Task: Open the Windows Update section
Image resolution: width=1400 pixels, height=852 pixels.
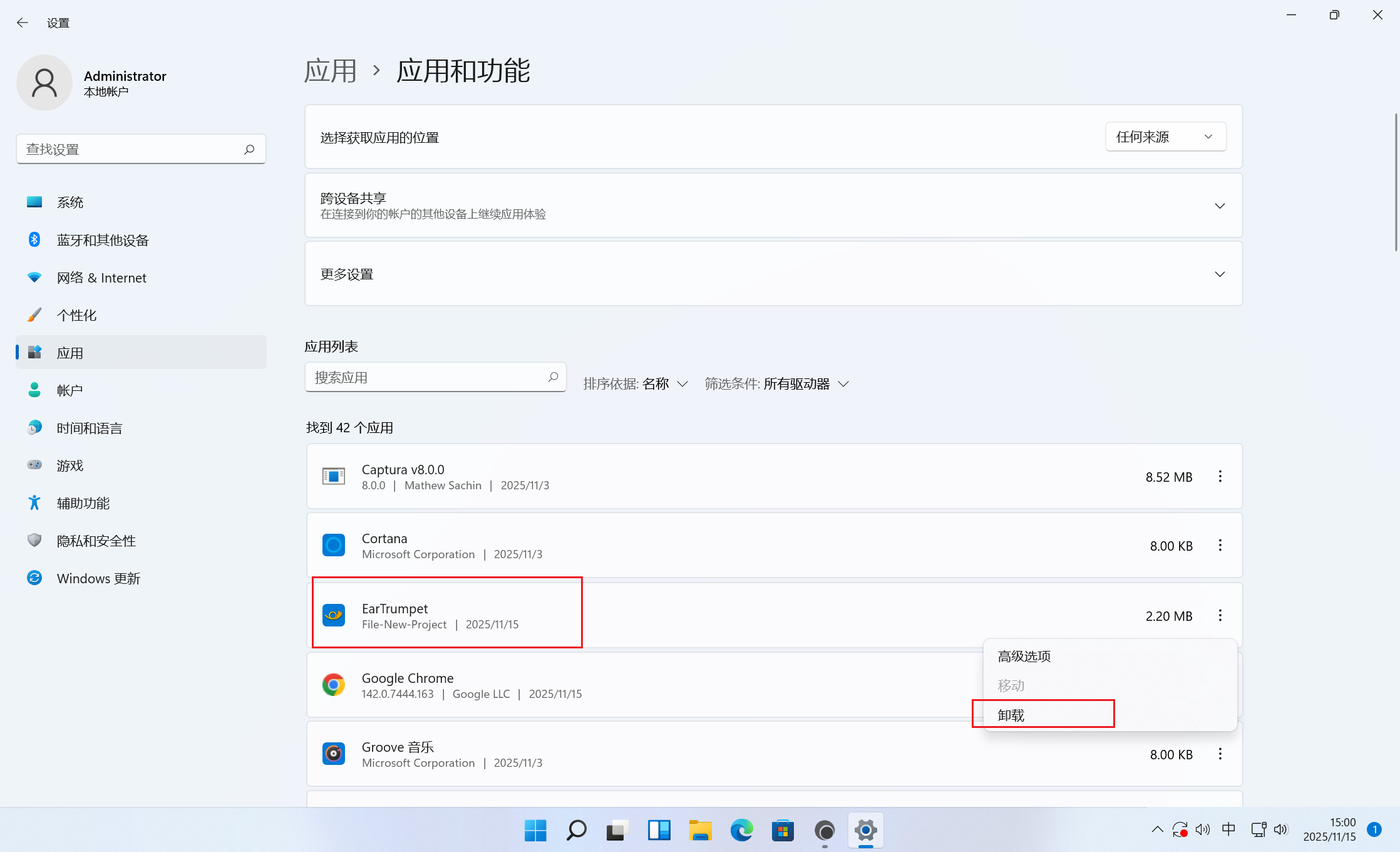Action: (x=98, y=578)
